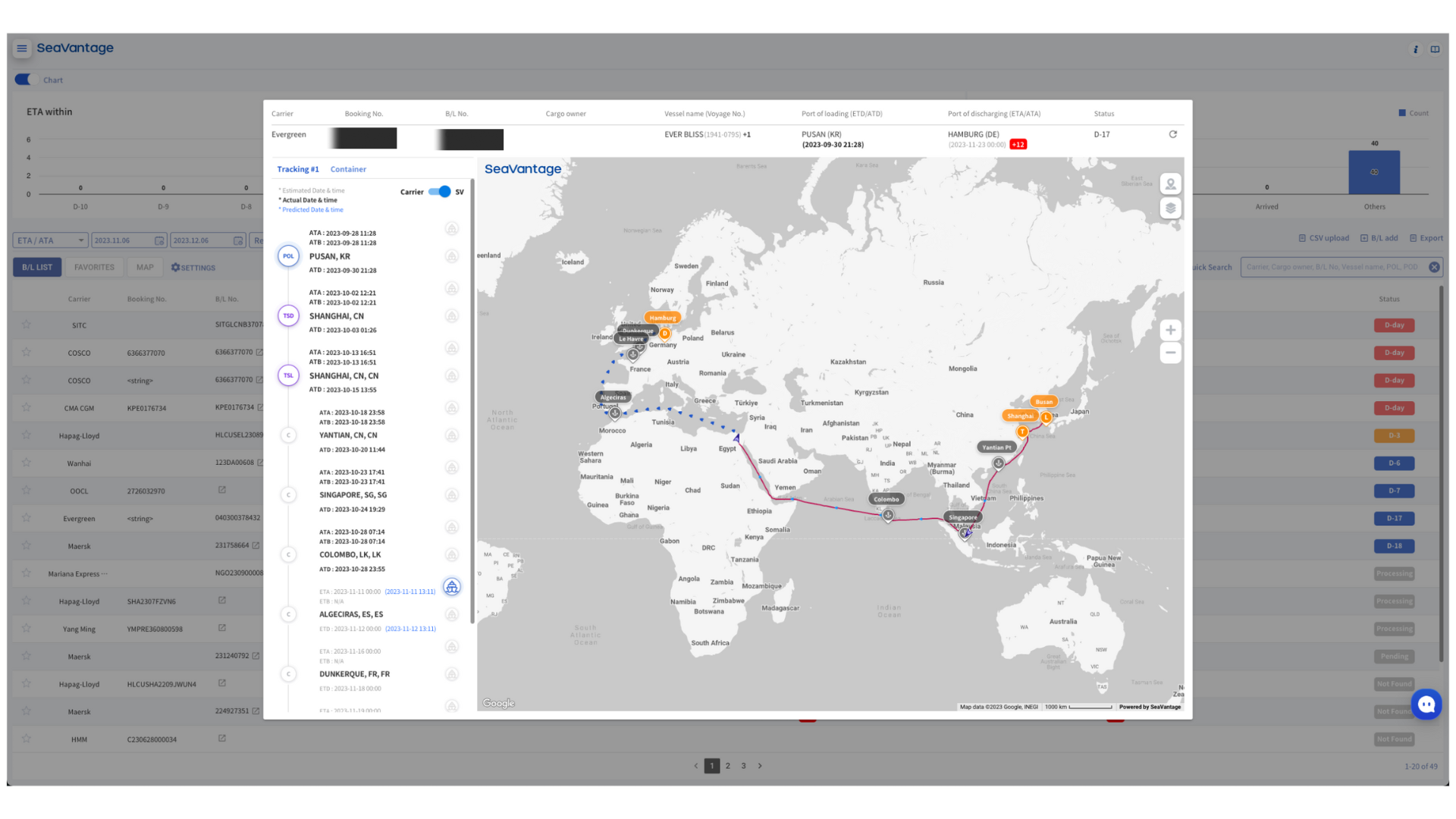Open the chat support bubble icon

coord(1426,704)
